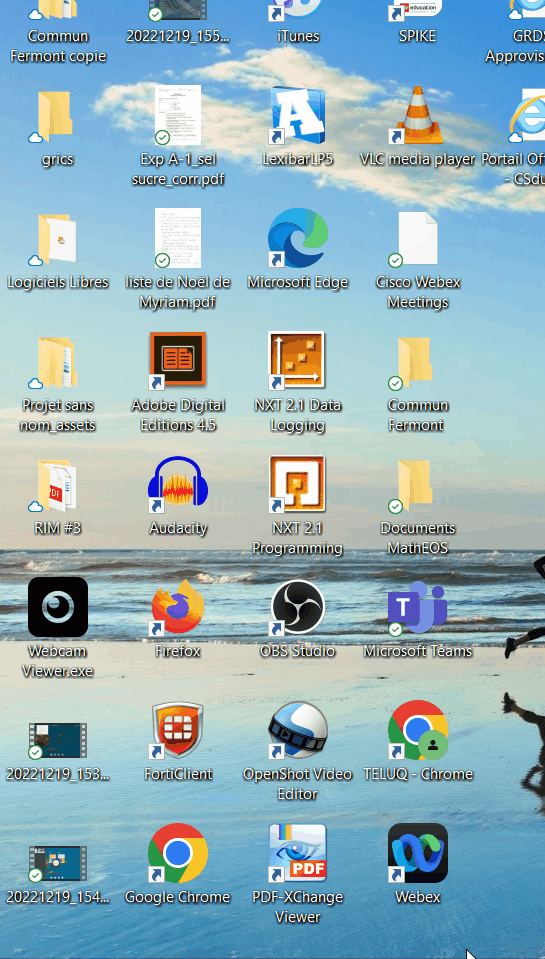The height and width of the screenshot is (959, 545).
Task: Select the 20221219_154... video file
Action: [x=58, y=864]
